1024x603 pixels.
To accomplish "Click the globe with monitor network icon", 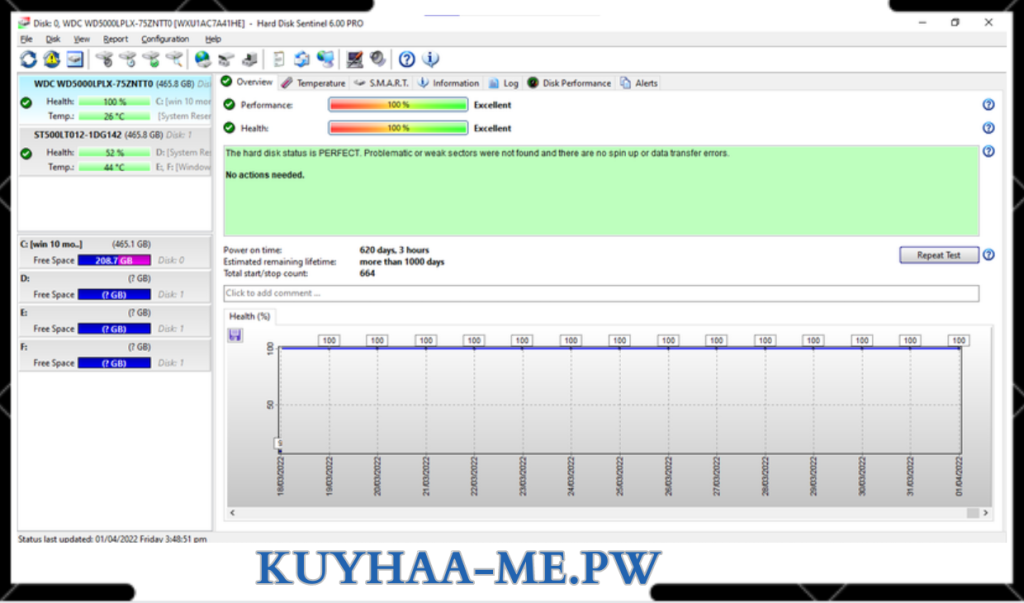I will [325, 59].
